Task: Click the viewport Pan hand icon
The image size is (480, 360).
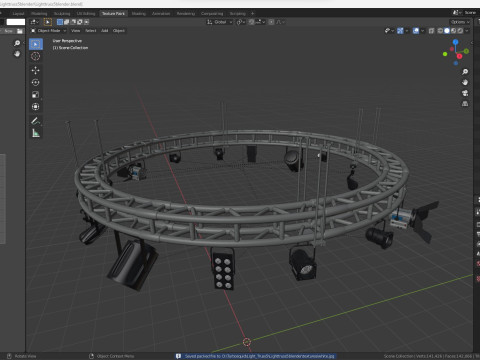Action: tap(465, 82)
